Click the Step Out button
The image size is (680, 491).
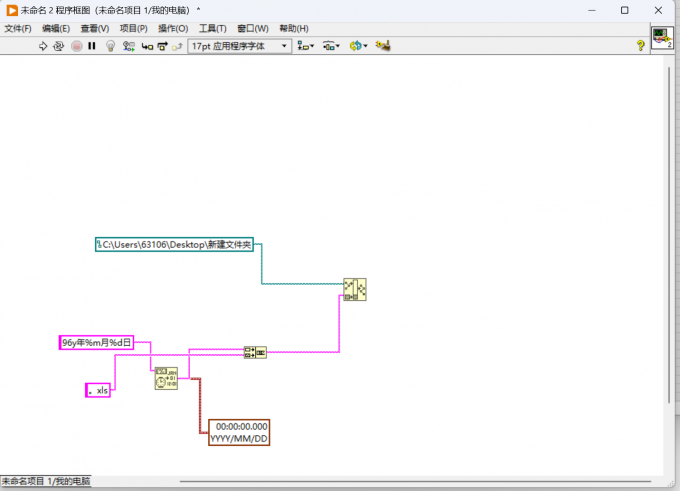tap(177, 46)
